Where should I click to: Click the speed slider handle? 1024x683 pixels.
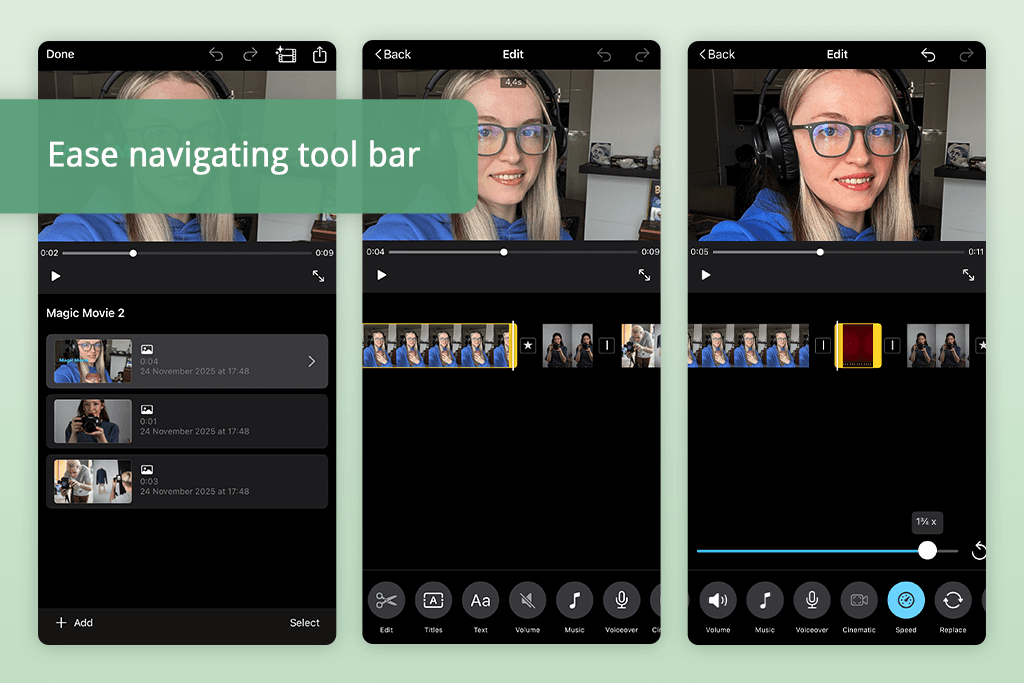(x=927, y=550)
